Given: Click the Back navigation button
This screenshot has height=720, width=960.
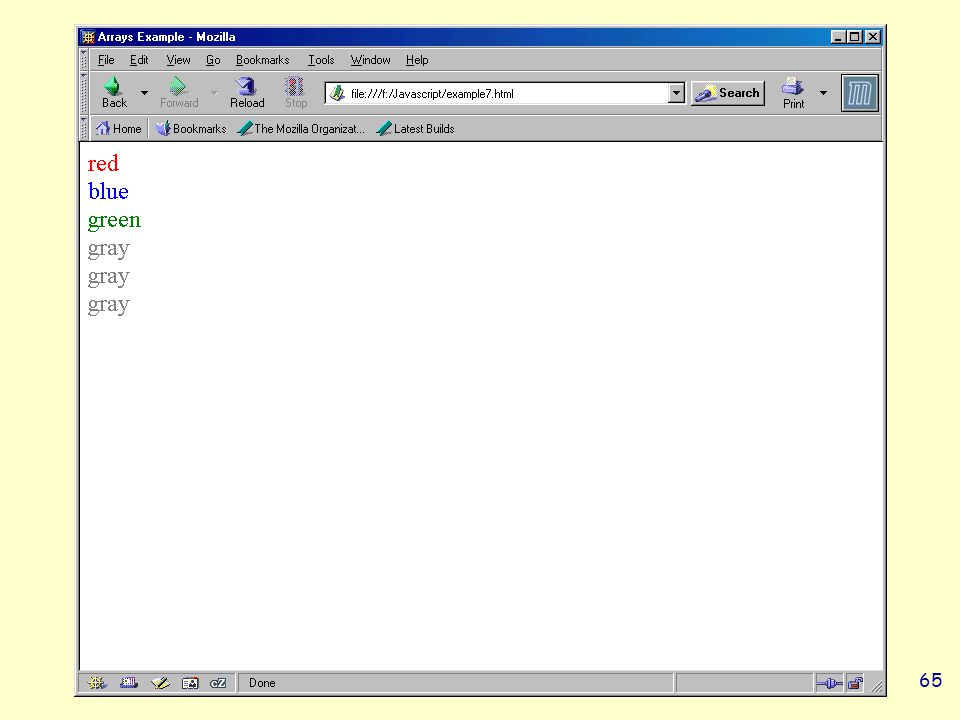Looking at the screenshot, I should click(114, 92).
